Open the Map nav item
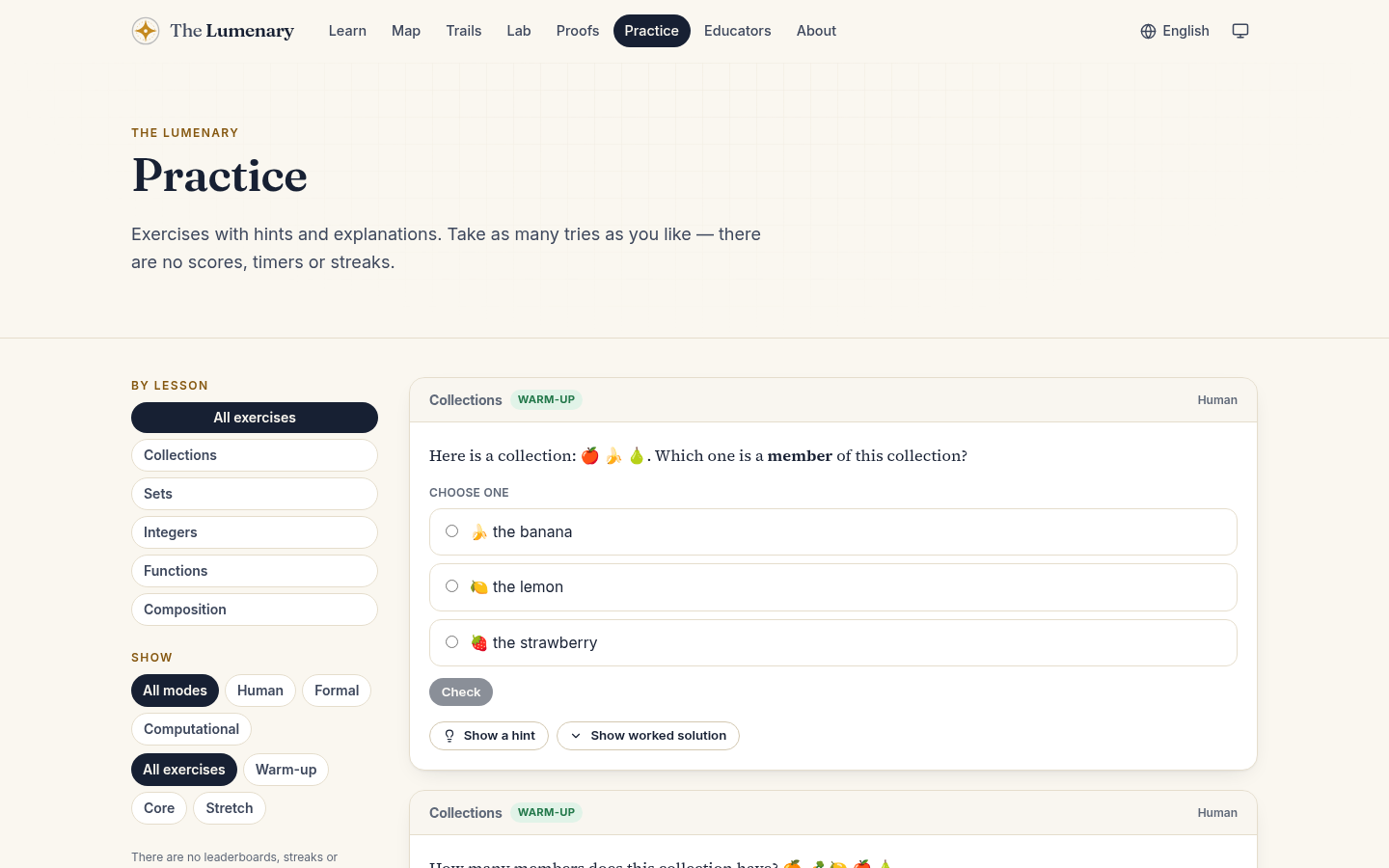This screenshot has height=868, width=1389. click(x=406, y=31)
